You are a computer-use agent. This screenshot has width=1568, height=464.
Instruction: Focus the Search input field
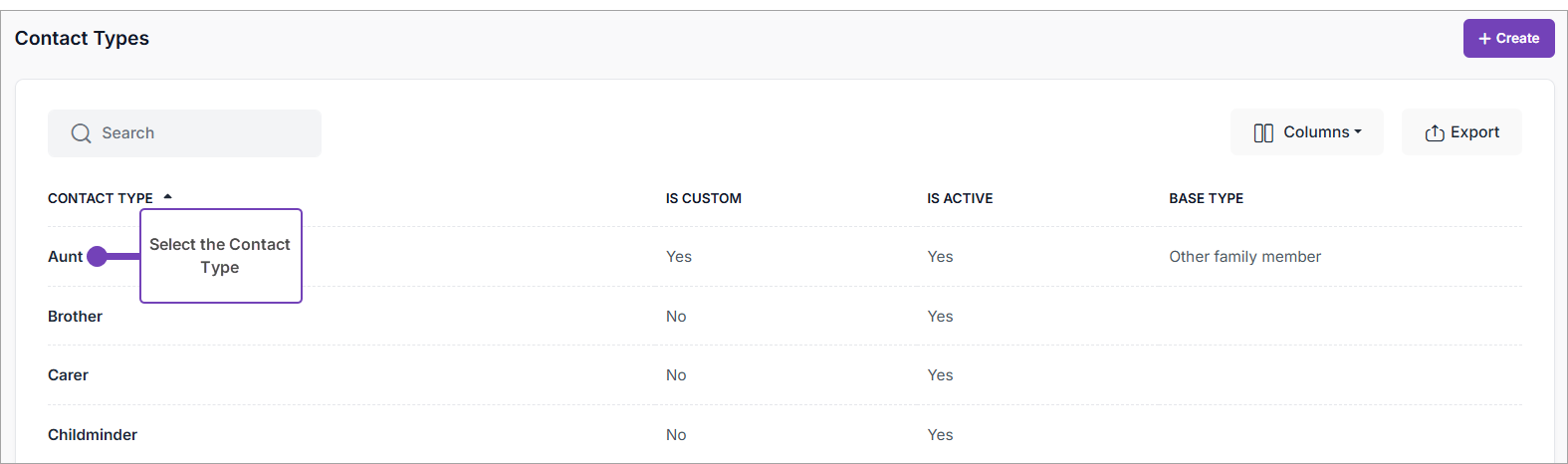pos(199,133)
